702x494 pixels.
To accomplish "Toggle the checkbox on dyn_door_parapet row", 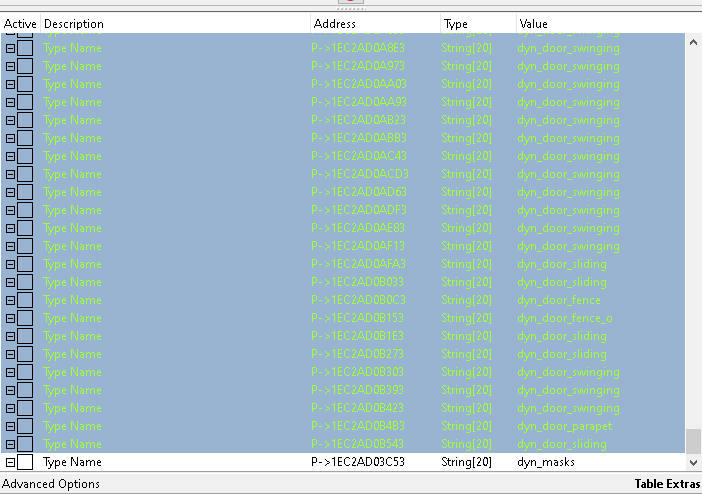I will tap(25, 426).
